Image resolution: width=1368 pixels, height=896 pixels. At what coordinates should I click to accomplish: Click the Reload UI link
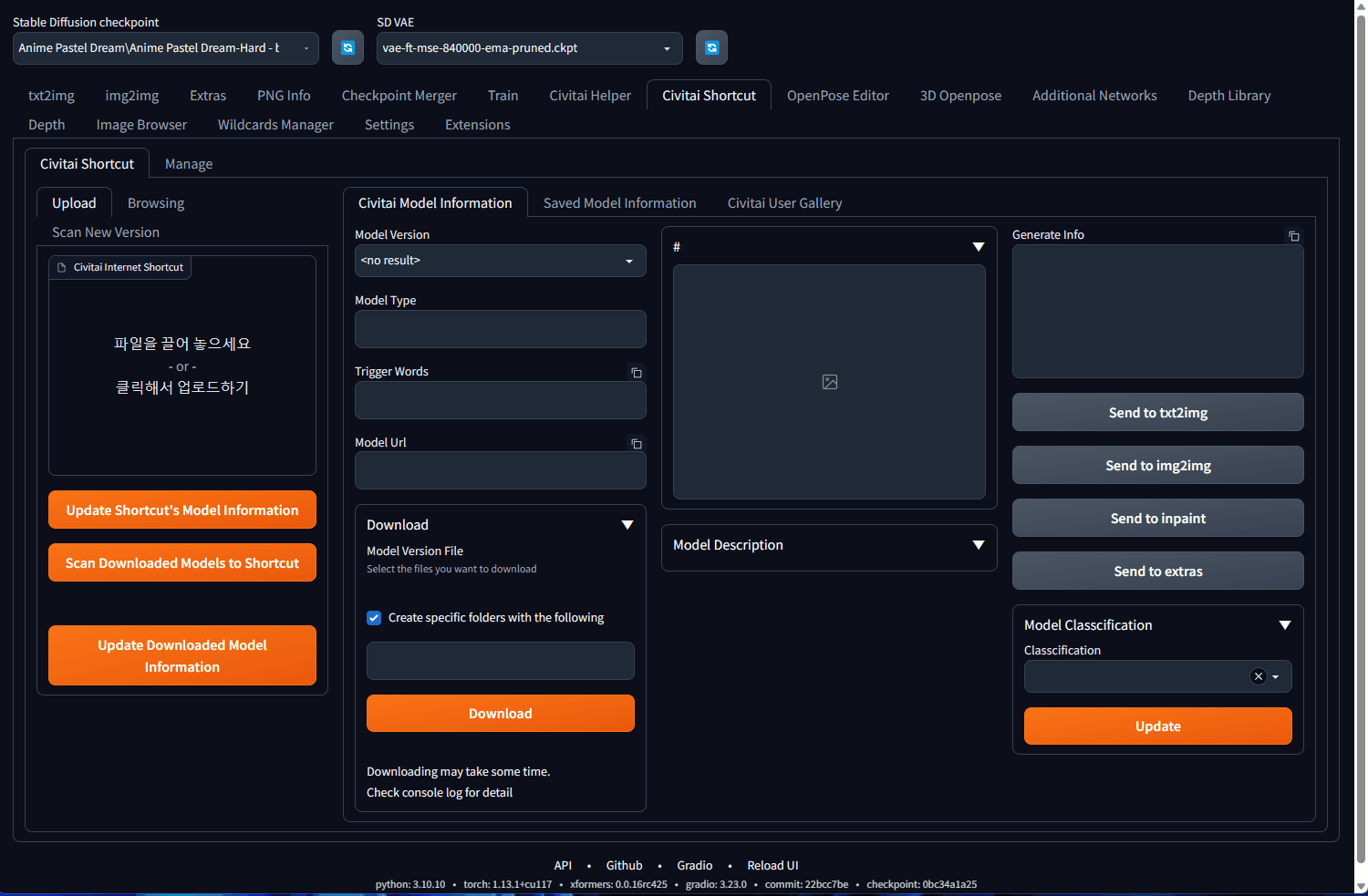772,866
